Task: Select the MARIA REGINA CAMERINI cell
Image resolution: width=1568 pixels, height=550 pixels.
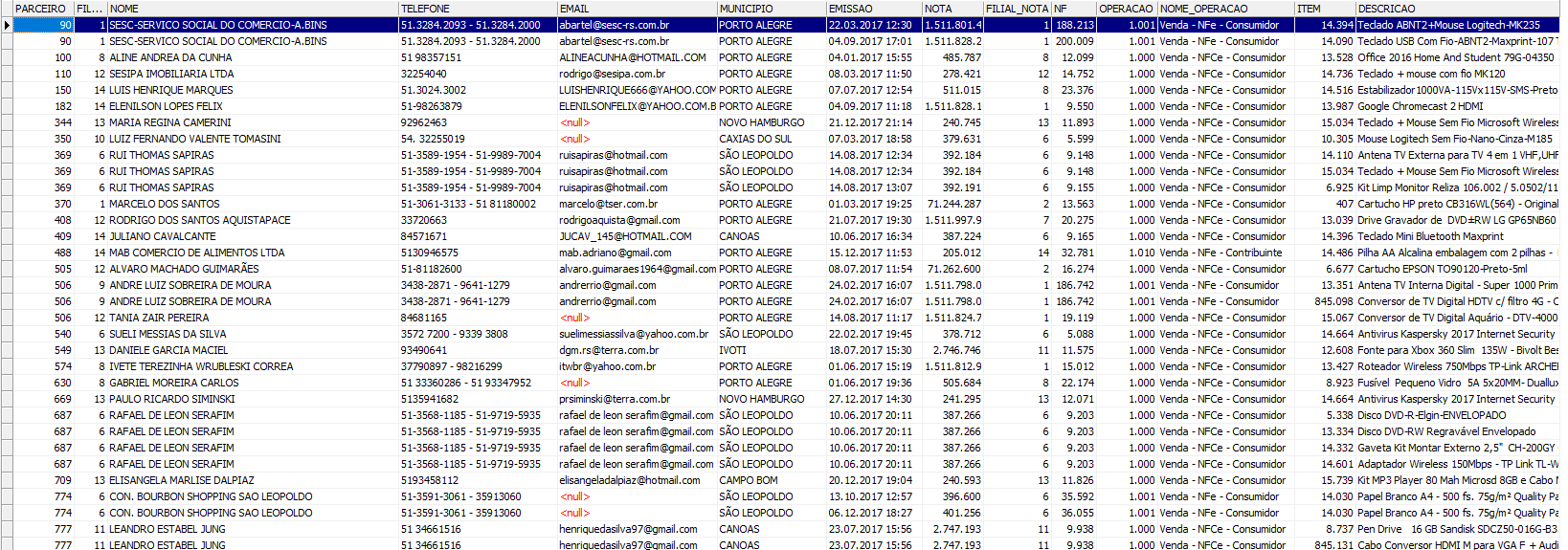Action: (x=253, y=122)
